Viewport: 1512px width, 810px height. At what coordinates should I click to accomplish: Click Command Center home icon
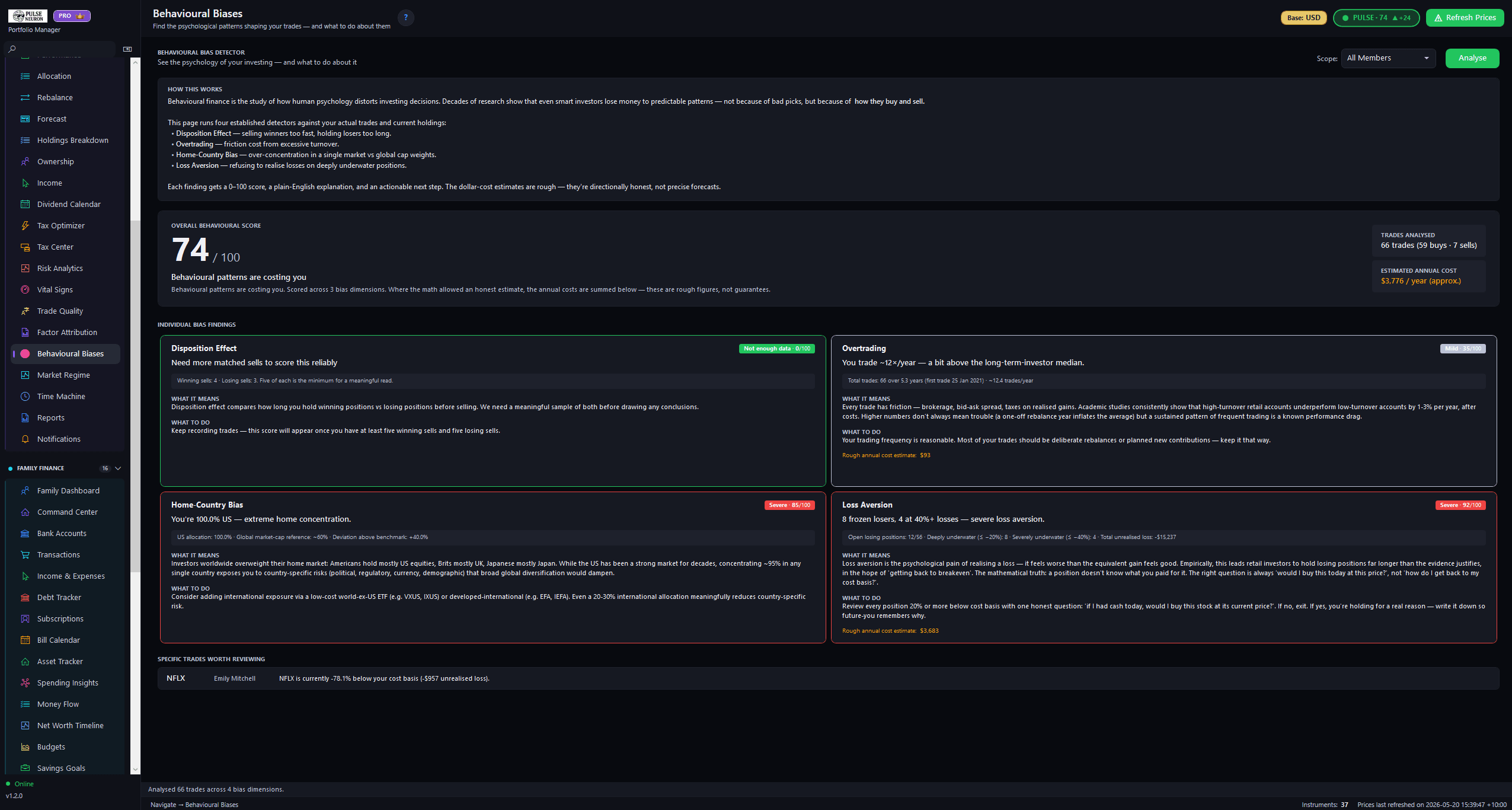[x=25, y=512]
